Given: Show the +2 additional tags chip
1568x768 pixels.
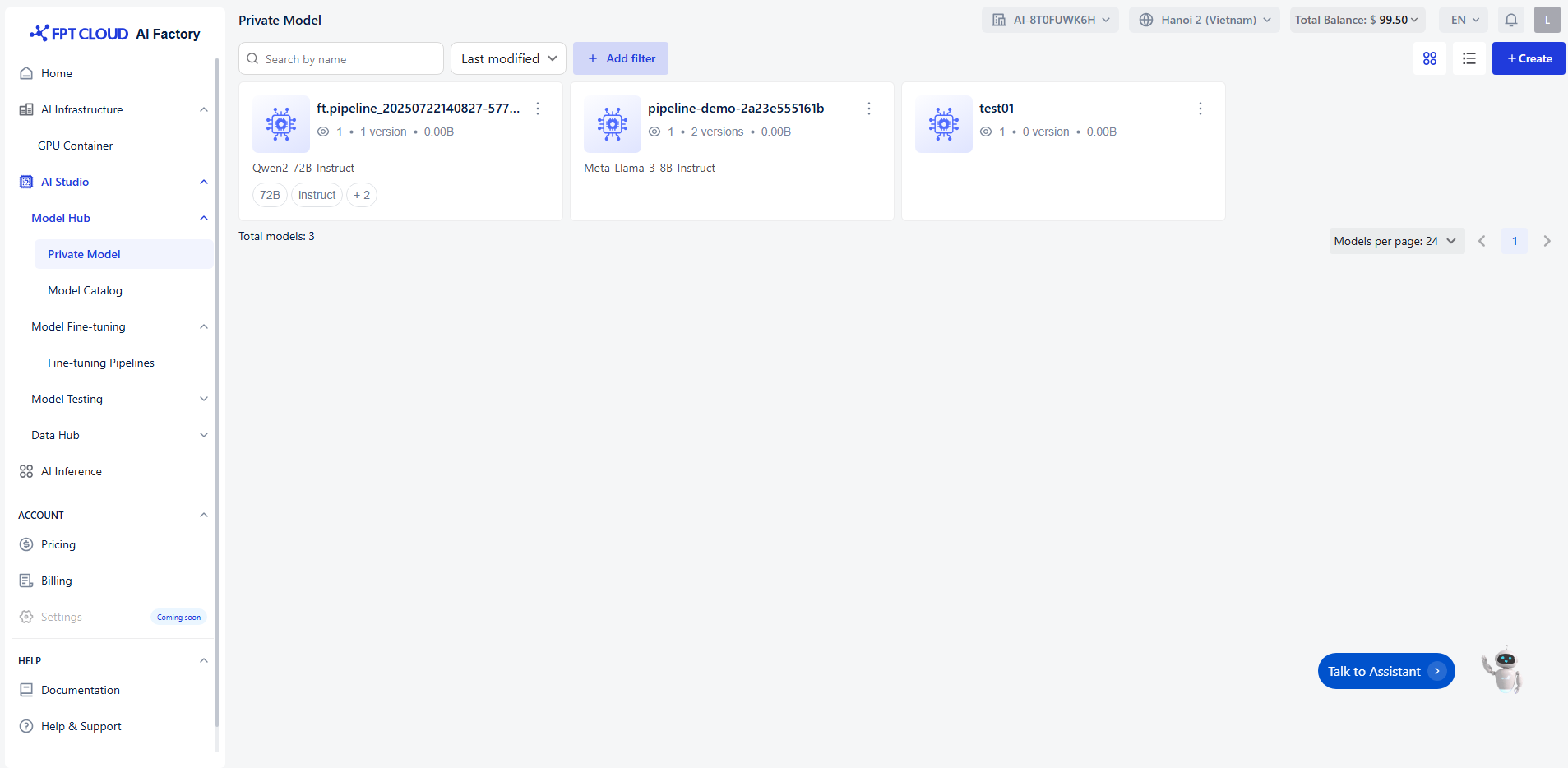Looking at the screenshot, I should coord(361,195).
